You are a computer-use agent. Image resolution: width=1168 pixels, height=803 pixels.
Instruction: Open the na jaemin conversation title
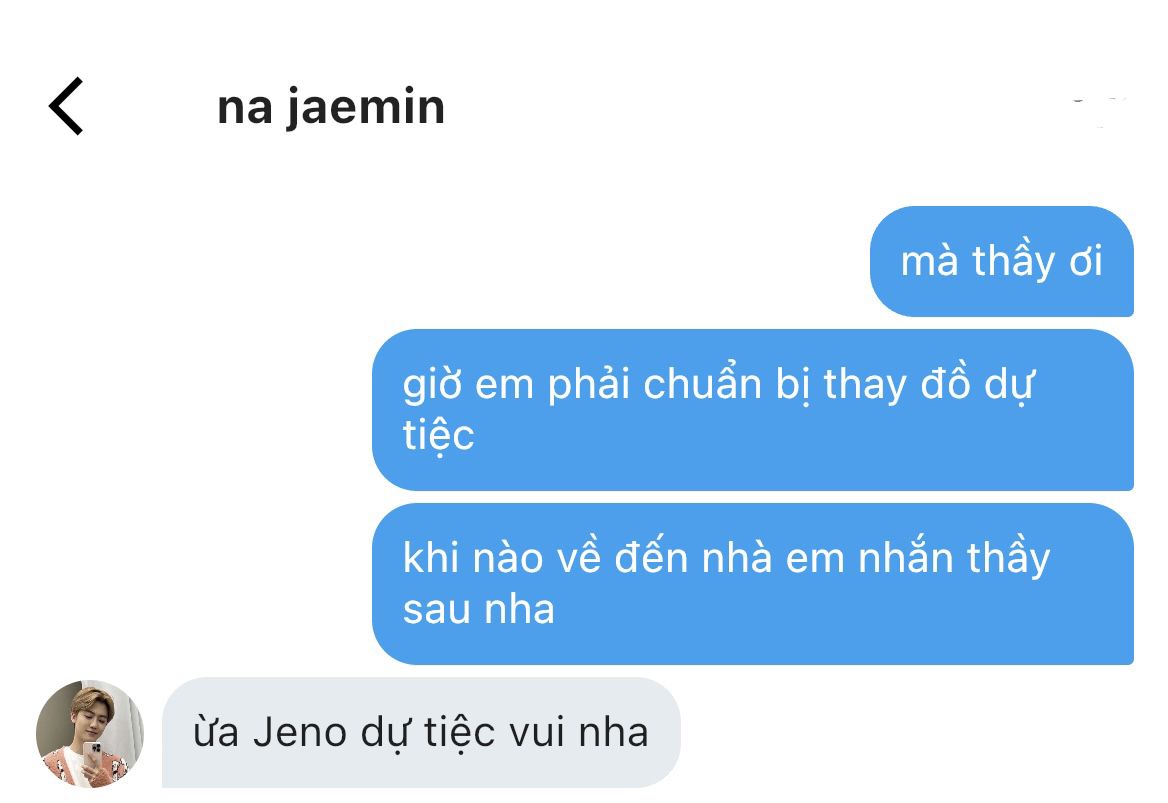tap(331, 108)
